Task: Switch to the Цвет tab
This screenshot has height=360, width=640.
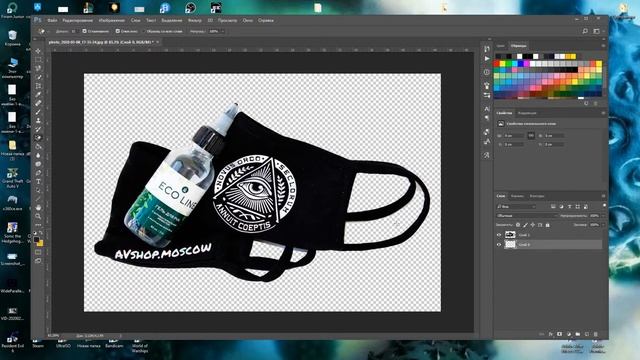Action: click(x=501, y=46)
